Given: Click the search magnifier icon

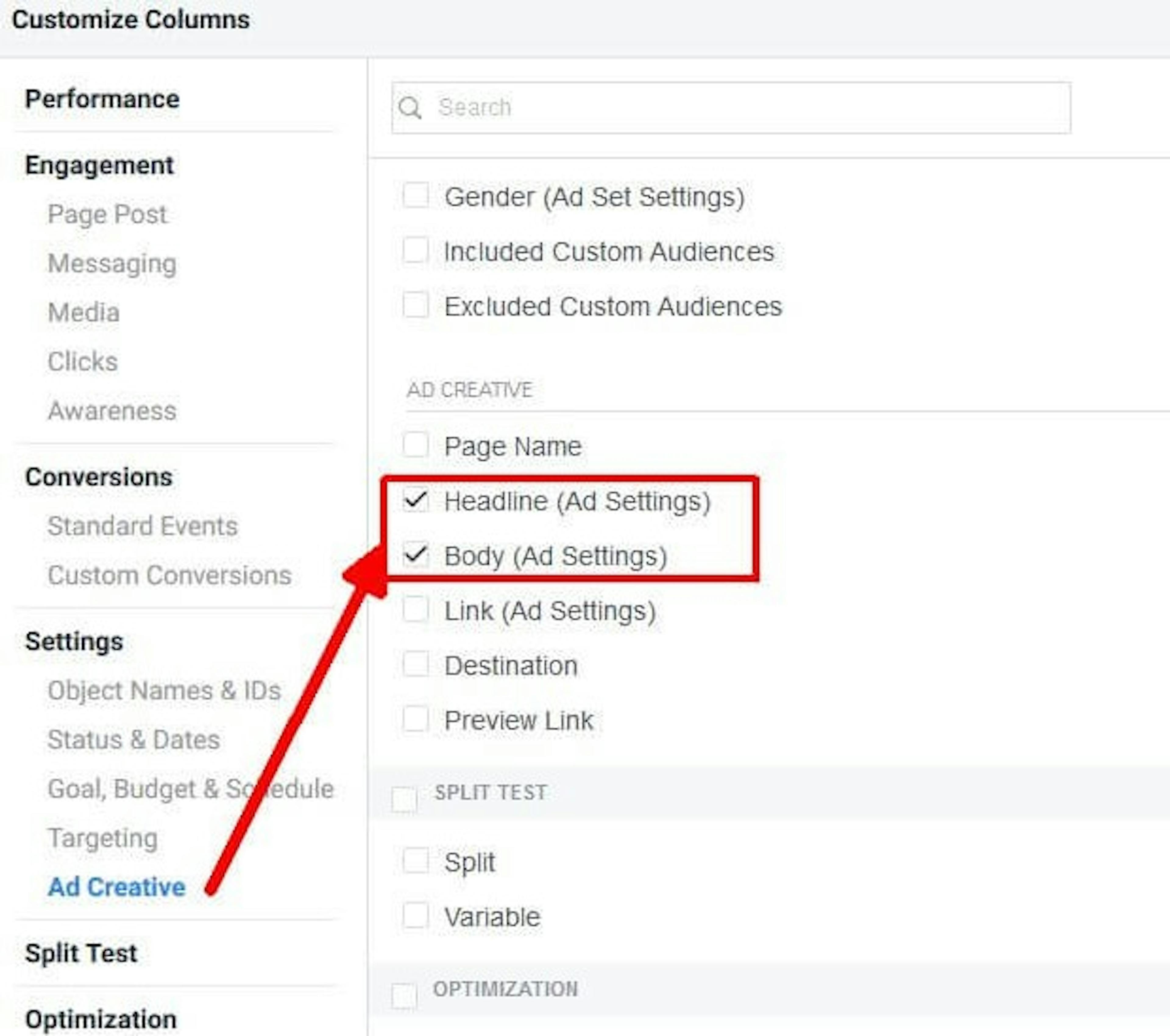Looking at the screenshot, I should [411, 108].
